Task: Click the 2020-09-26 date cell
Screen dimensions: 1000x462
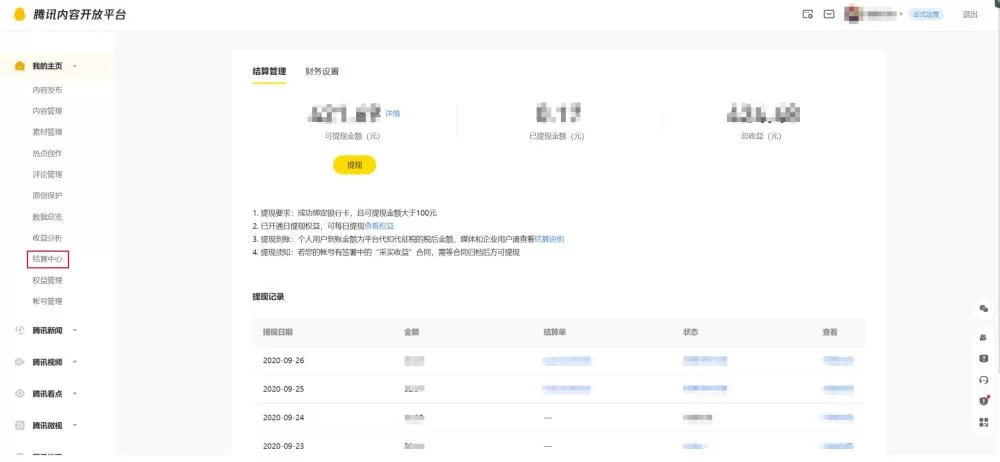Action: [284, 361]
